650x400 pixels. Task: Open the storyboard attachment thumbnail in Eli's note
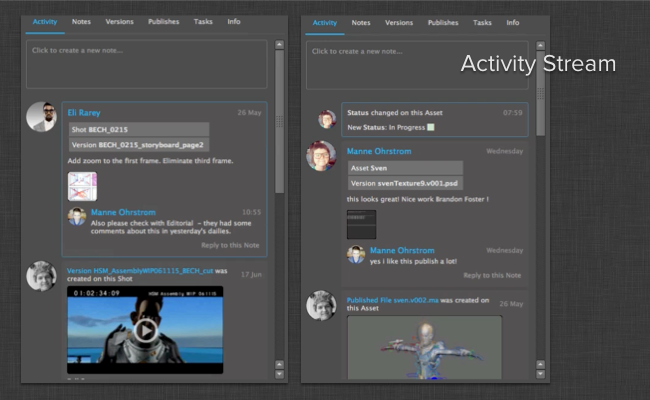click(82, 186)
